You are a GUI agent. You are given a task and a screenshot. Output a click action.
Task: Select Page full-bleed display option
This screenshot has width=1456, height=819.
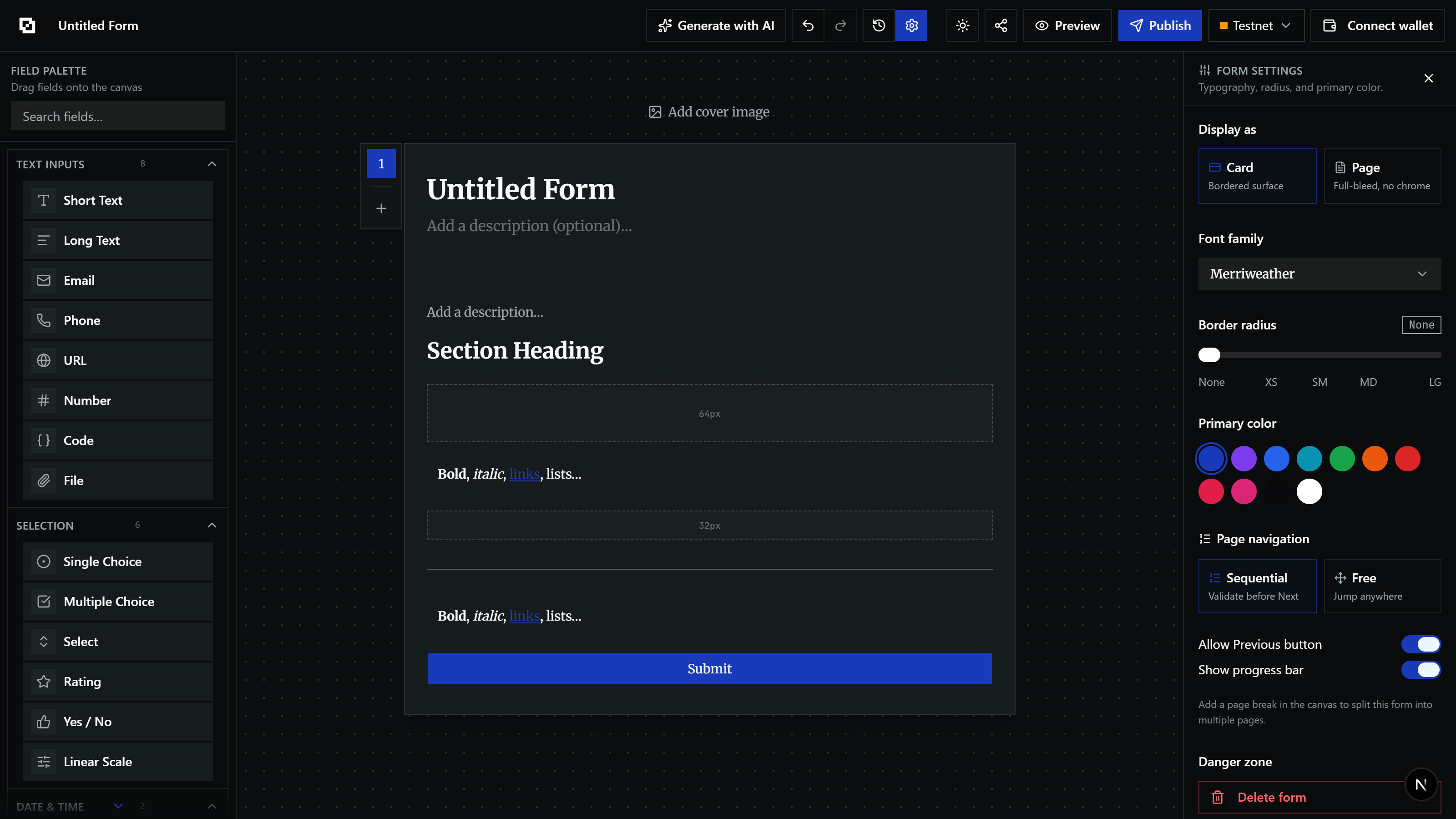coord(1382,176)
